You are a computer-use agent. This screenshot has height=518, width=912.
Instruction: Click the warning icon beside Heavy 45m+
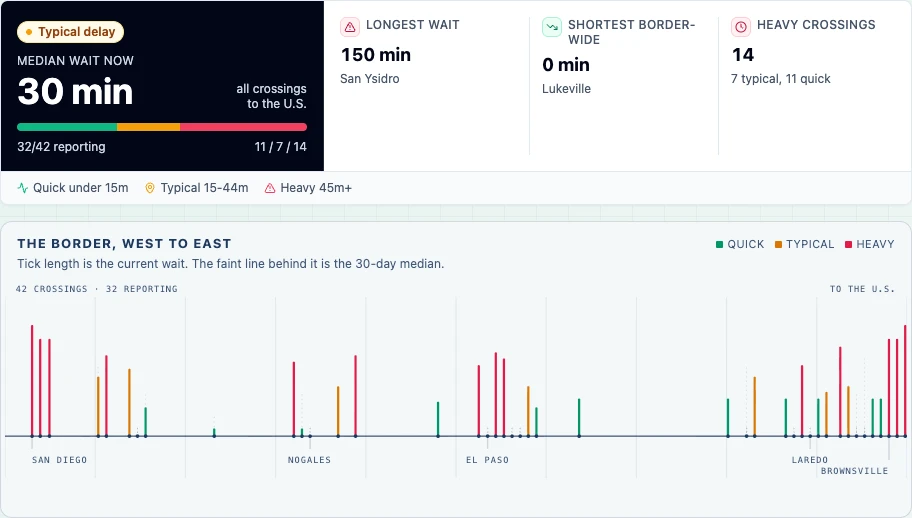tap(270, 188)
